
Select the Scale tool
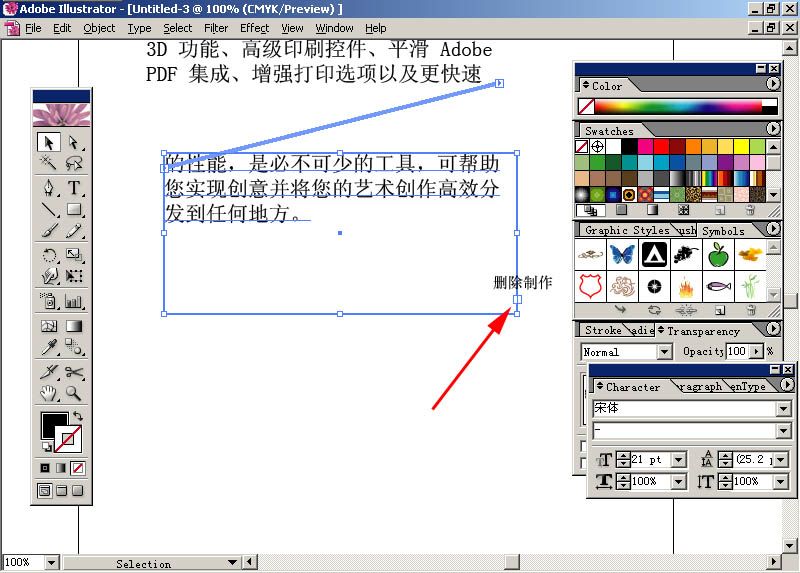[x=74, y=255]
